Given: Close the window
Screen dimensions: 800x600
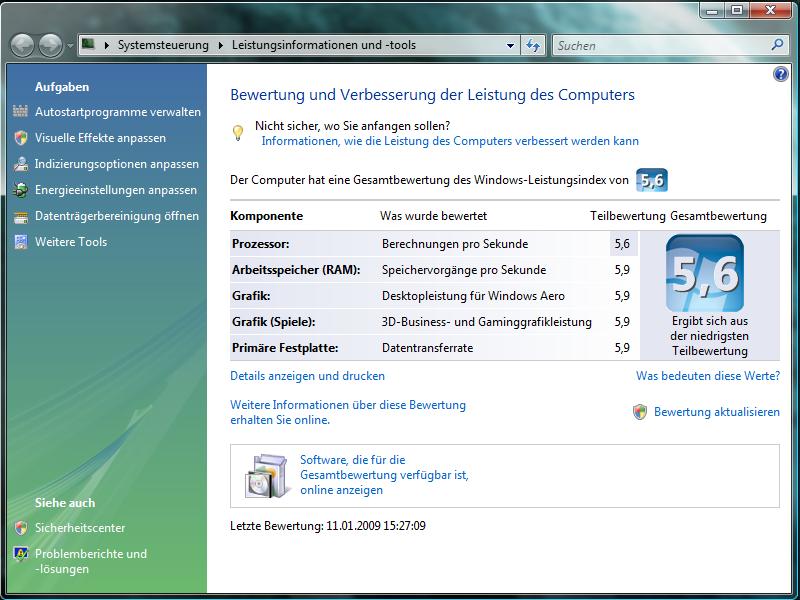Looking at the screenshot, I should [x=770, y=11].
